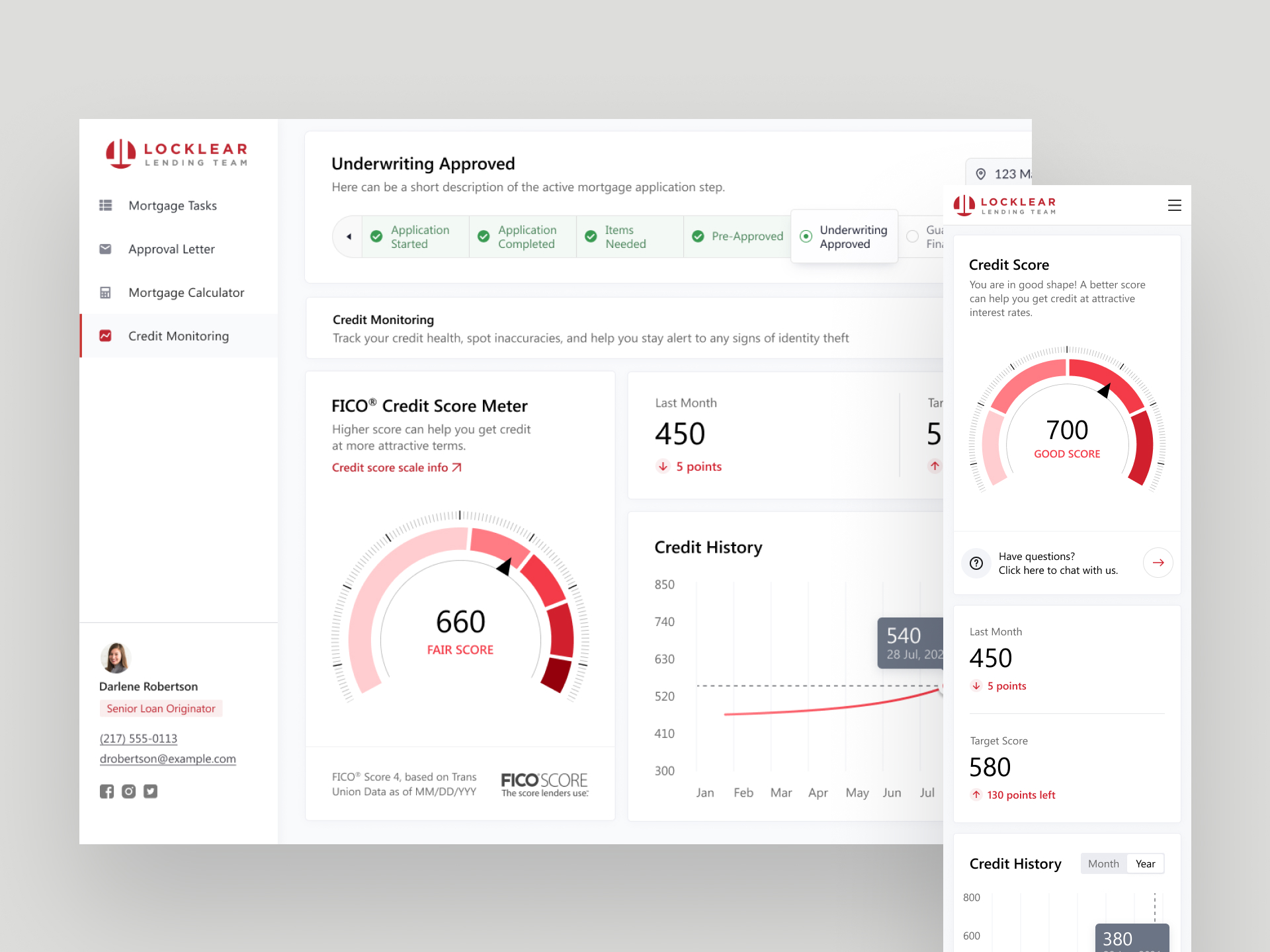Select the unchecked Guaranteed Financing step radio

[912, 237]
